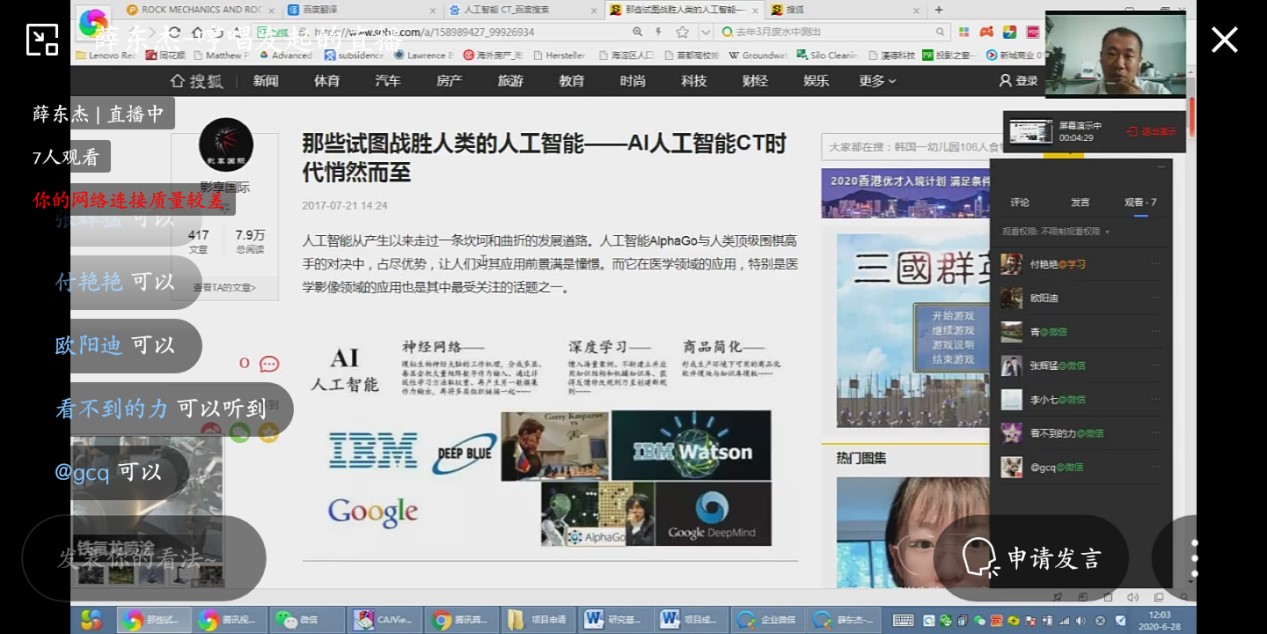Close the livestream with the X icon
Image resolution: width=1267 pixels, height=634 pixels.
(x=1224, y=39)
